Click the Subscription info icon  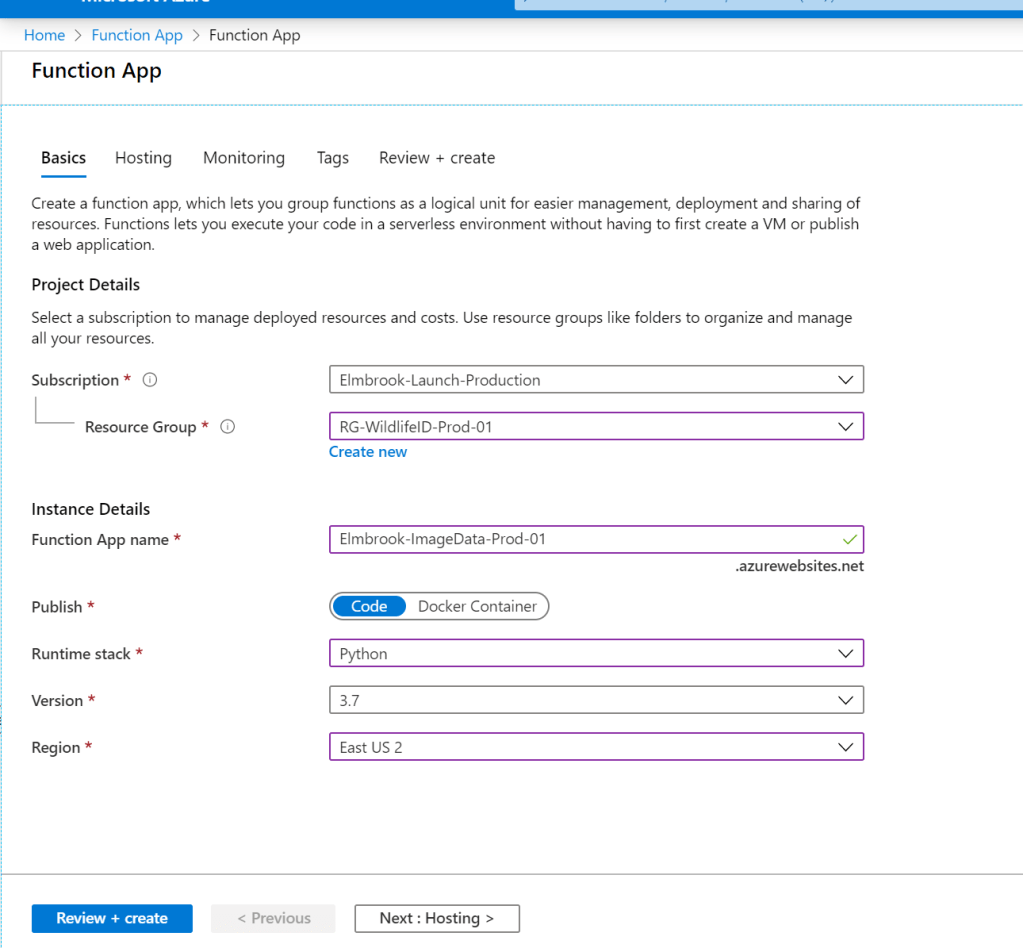click(150, 380)
